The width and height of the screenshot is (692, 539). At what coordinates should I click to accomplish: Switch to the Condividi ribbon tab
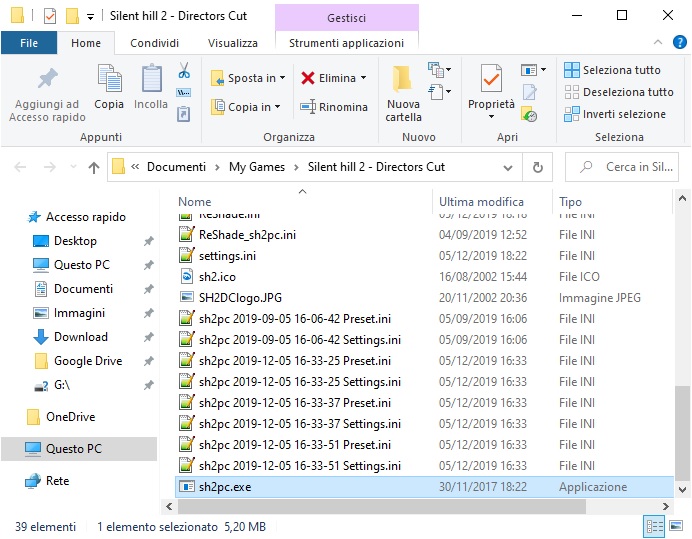(x=154, y=43)
